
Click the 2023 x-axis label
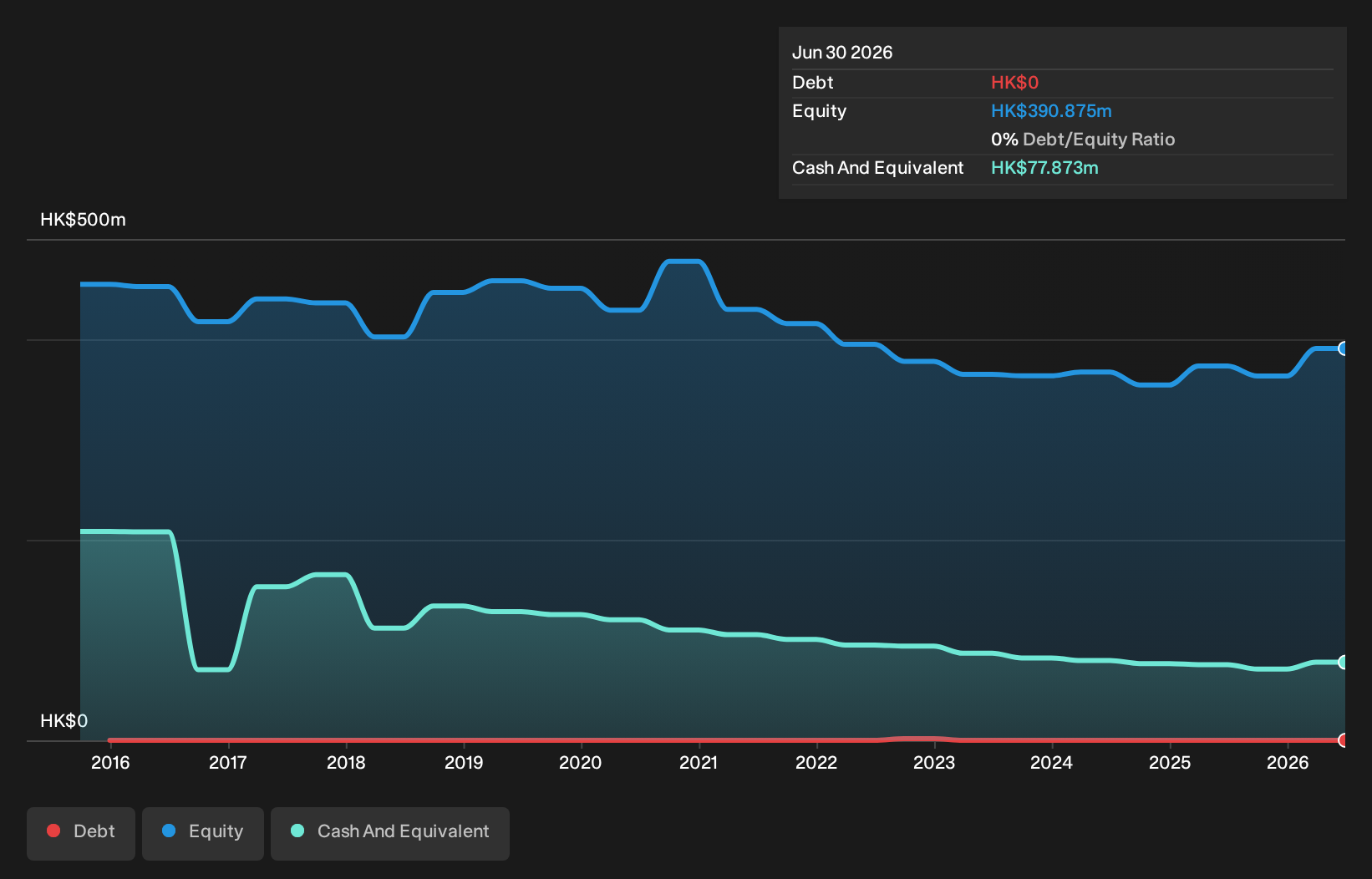[x=934, y=762]
